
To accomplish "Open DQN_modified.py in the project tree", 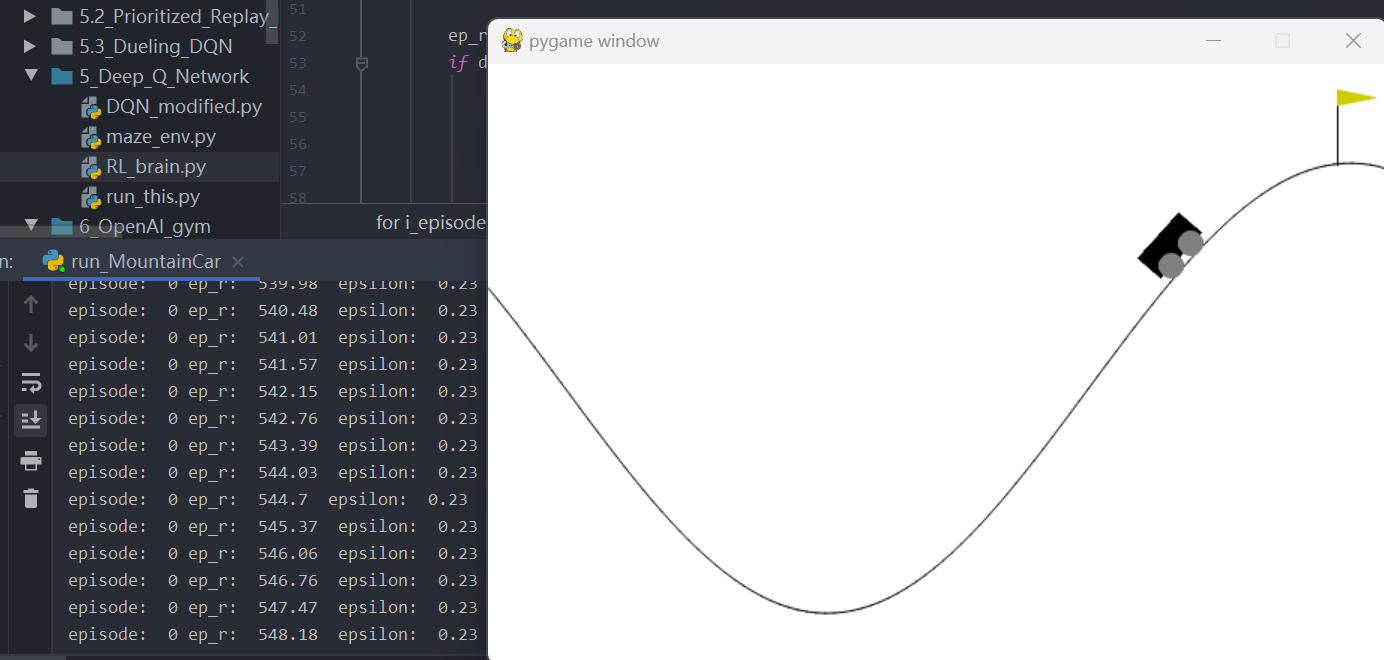I will point(184,107).
